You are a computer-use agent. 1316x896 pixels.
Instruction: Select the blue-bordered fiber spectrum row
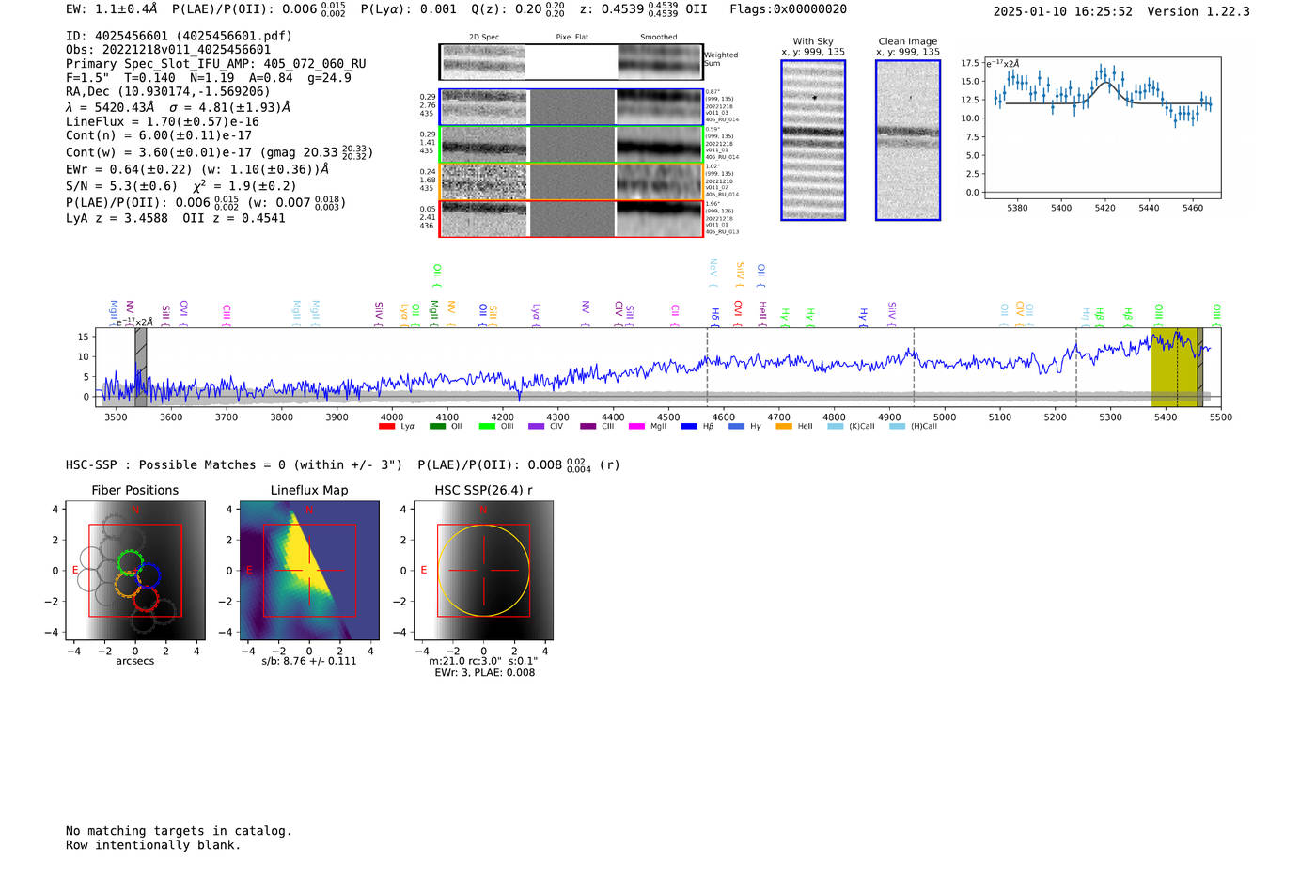571,107
